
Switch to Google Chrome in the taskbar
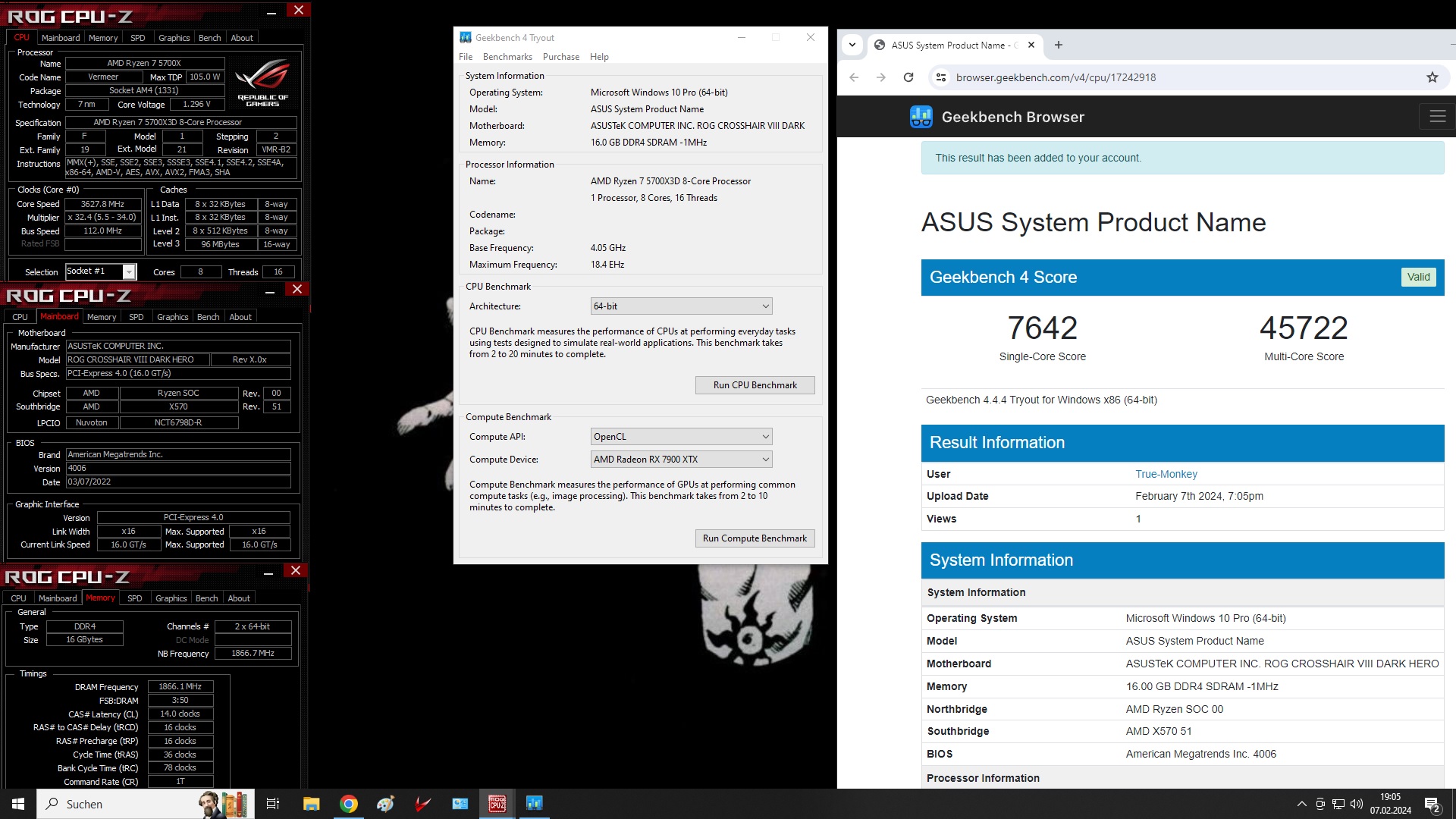[x=349, y=804]
